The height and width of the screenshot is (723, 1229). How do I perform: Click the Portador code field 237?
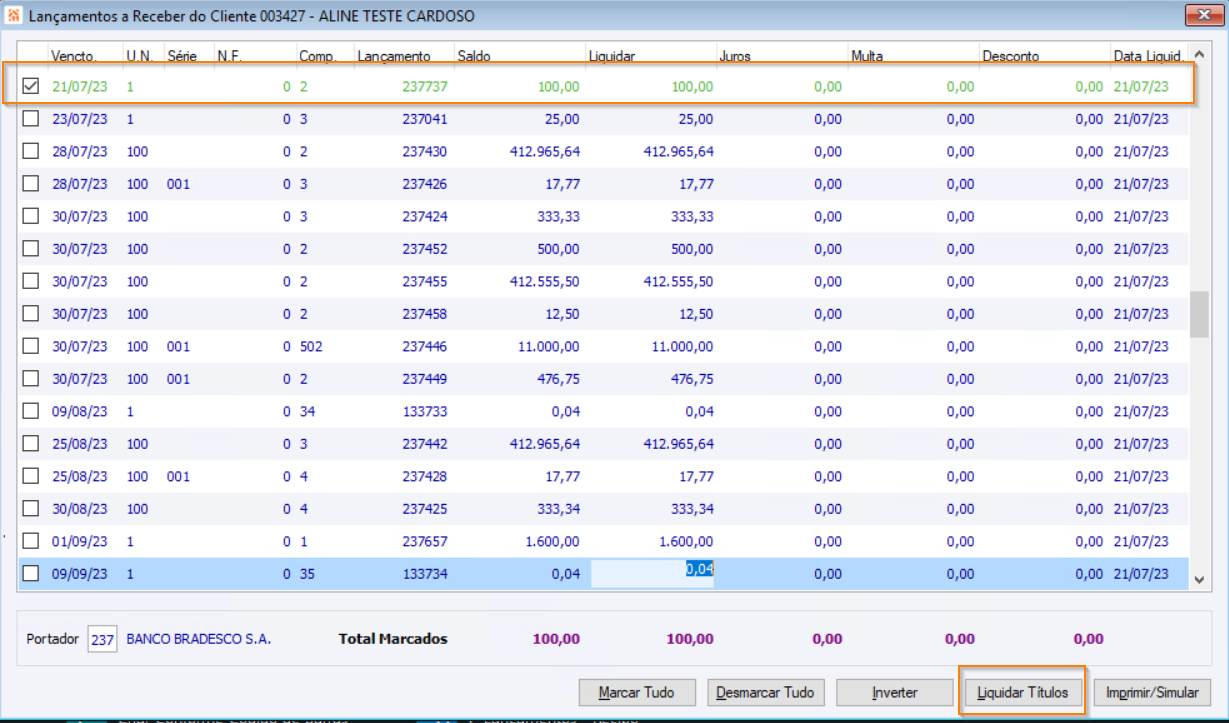[102, 639]
